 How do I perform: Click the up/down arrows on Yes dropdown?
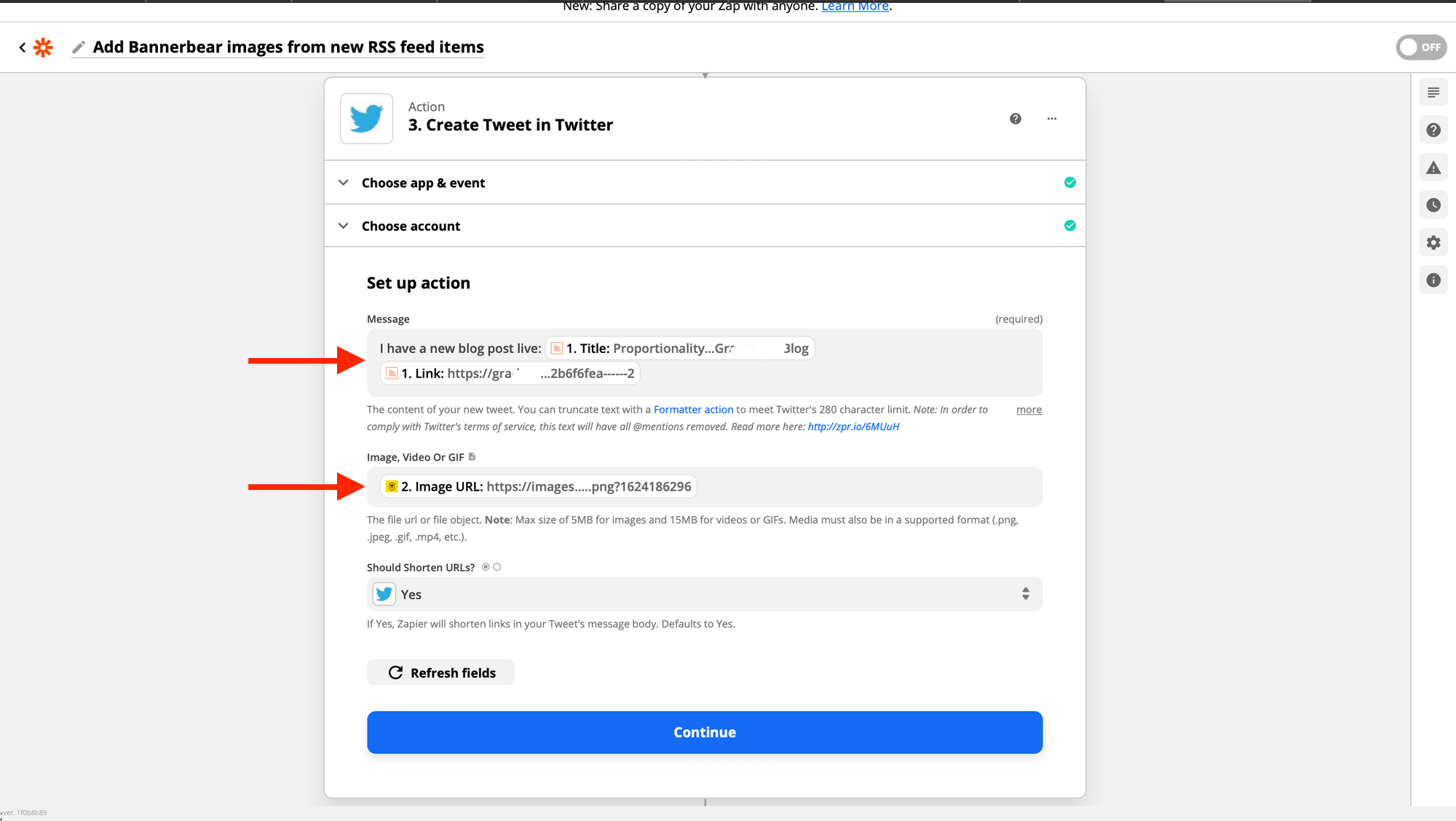pos(1026,594)
